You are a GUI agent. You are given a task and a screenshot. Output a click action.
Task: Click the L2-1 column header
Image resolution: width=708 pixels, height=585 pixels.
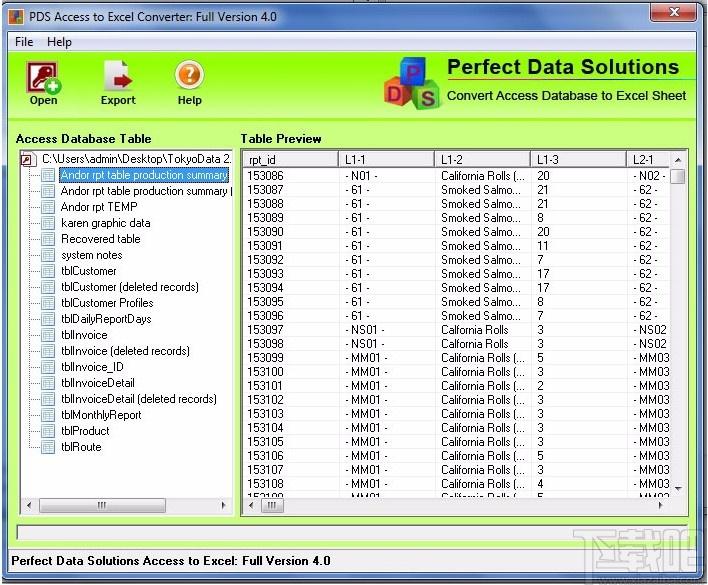click(x=648, y=159)
